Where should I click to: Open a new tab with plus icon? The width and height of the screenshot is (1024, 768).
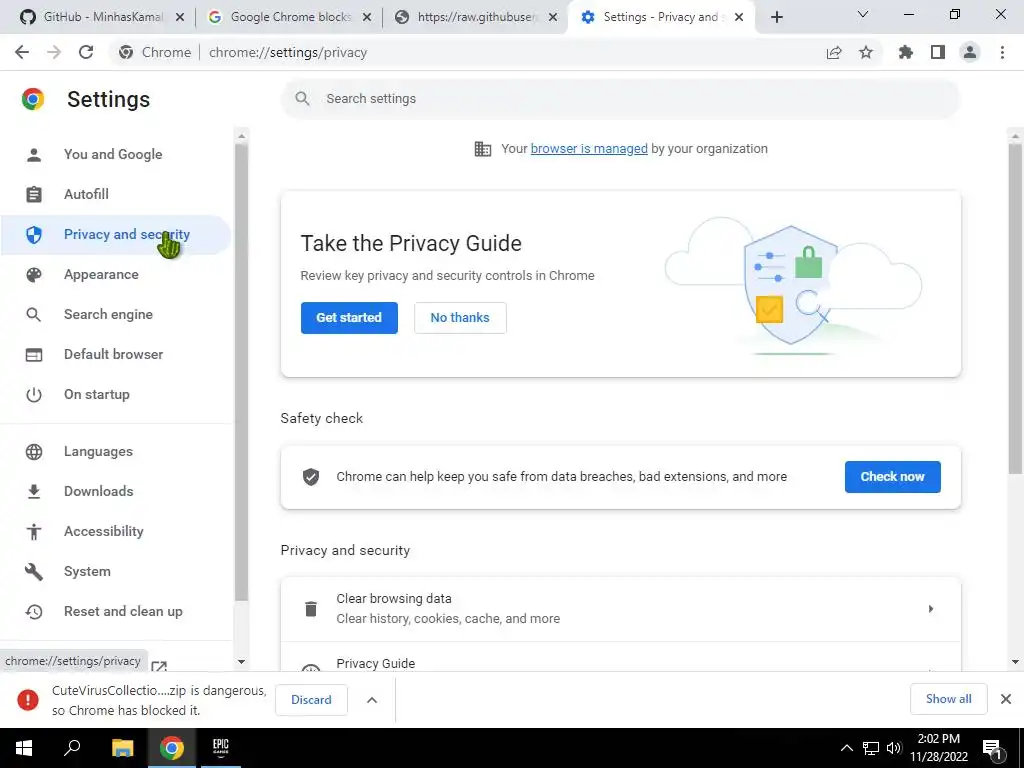click(x=776, y=17)
